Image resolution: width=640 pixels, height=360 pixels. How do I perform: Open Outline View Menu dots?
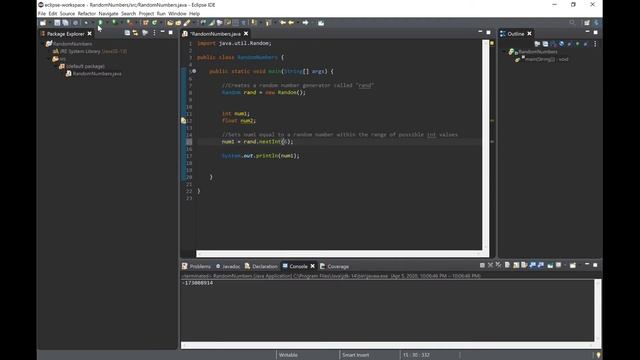[x=595, y=44]
